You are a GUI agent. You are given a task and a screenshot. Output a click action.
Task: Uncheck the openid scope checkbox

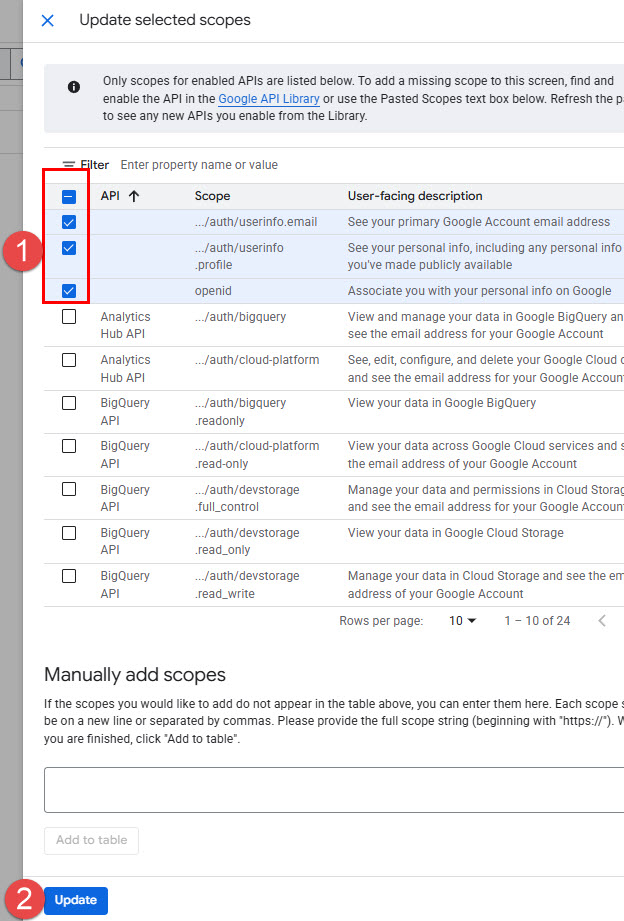[69, 291]
